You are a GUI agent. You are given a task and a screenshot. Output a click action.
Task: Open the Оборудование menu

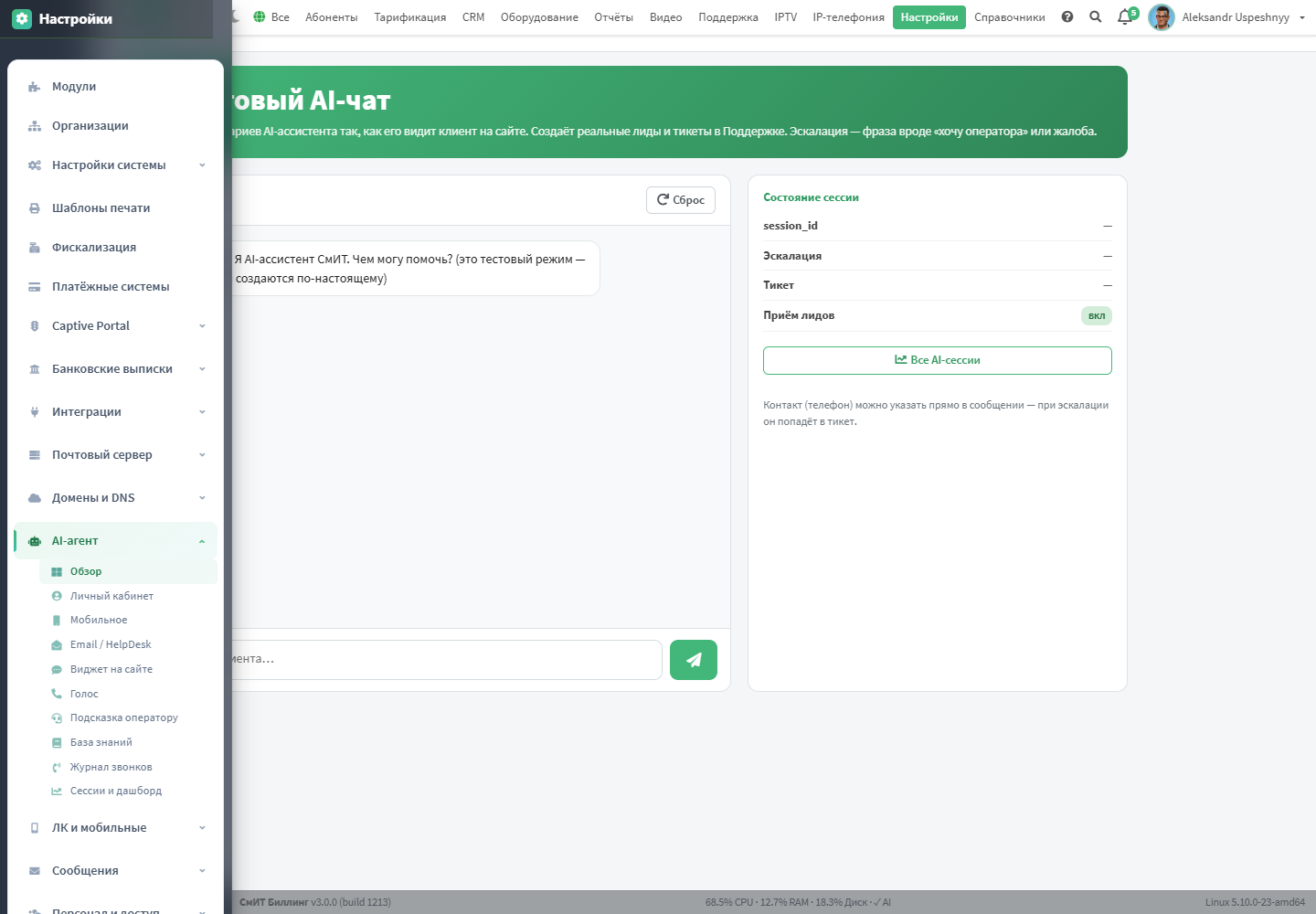539,17
